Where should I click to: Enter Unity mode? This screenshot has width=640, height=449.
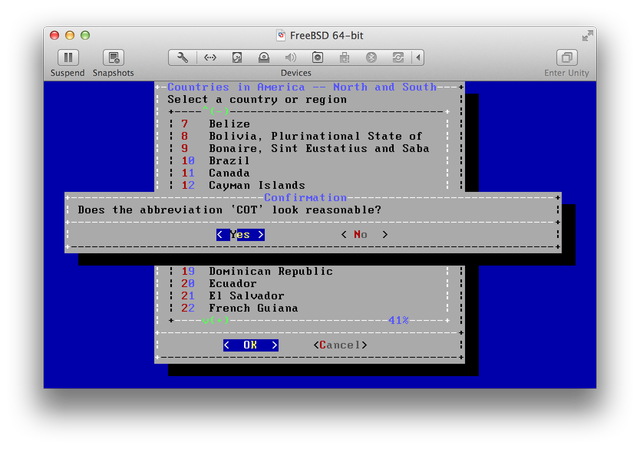point(567,58)
